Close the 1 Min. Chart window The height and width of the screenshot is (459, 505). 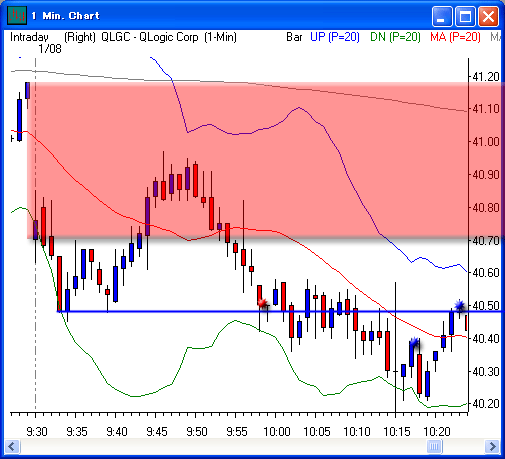point(488,16)
